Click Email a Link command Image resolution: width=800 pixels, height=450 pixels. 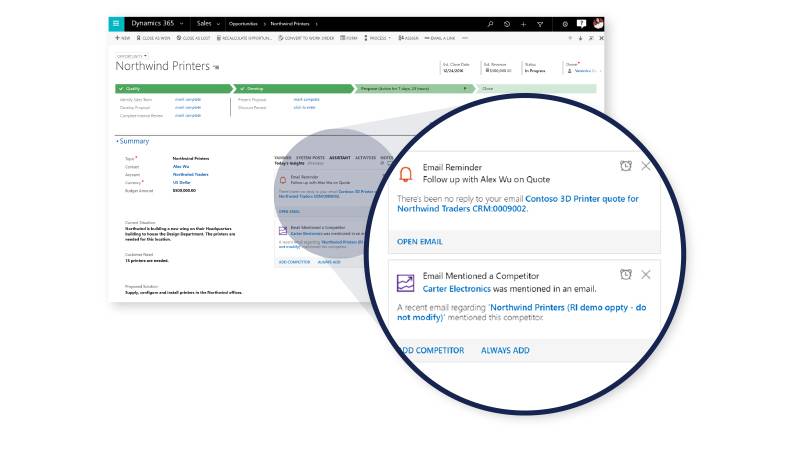tap(440, 38)
